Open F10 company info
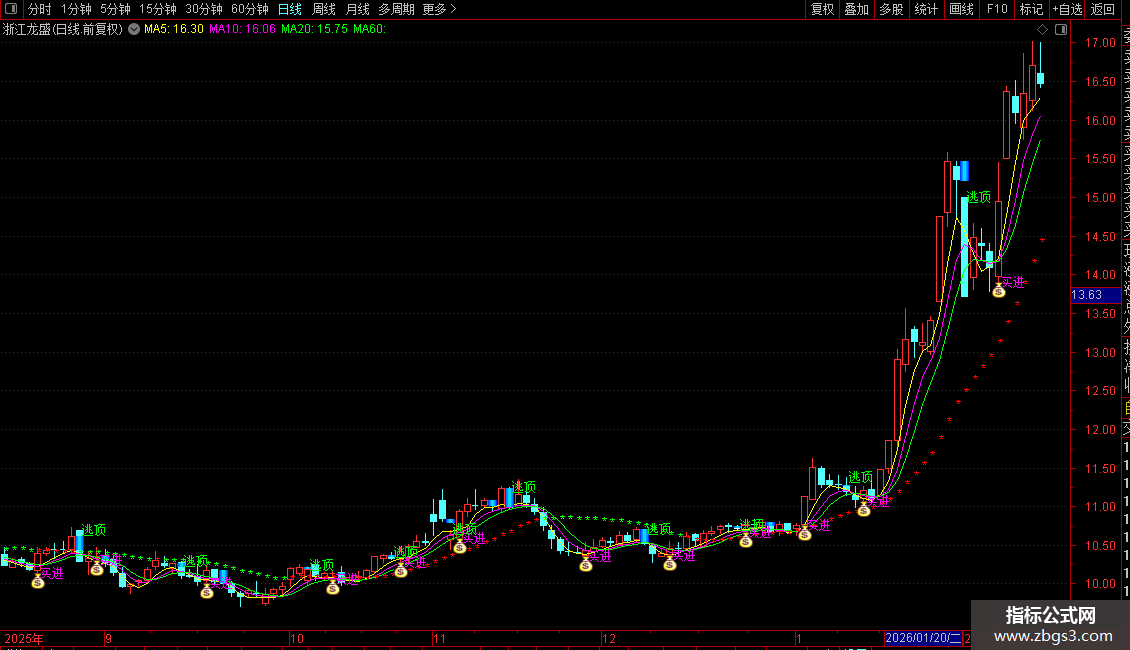This screenshot has height=650, width=1130. click(997, 9)
